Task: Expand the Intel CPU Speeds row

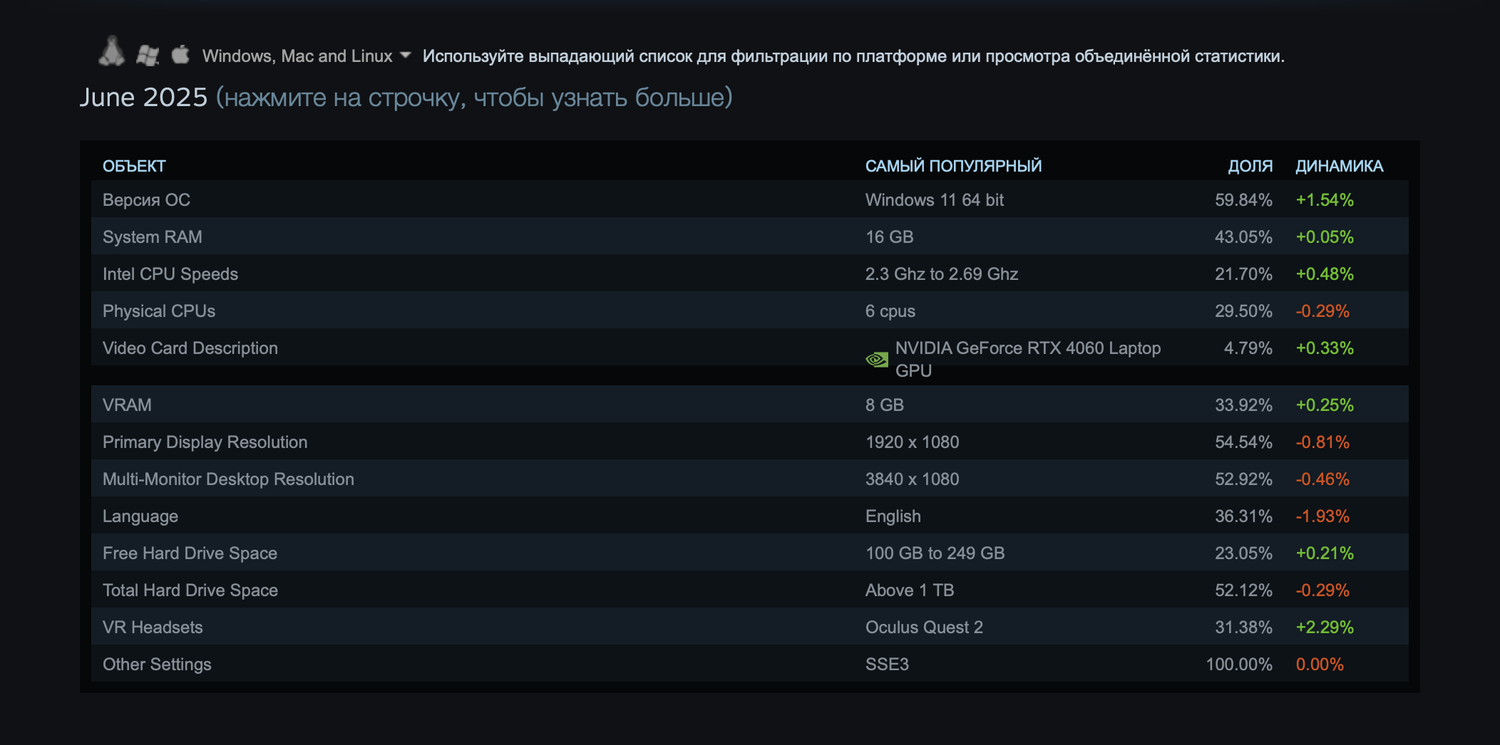Action: 170,274
